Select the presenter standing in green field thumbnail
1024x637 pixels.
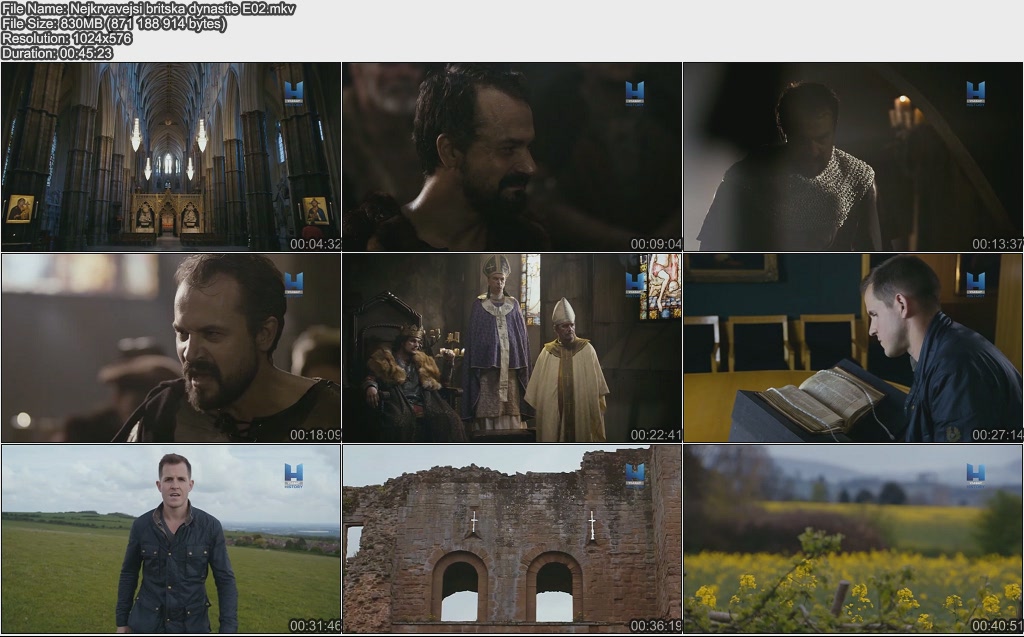[171, 539]
